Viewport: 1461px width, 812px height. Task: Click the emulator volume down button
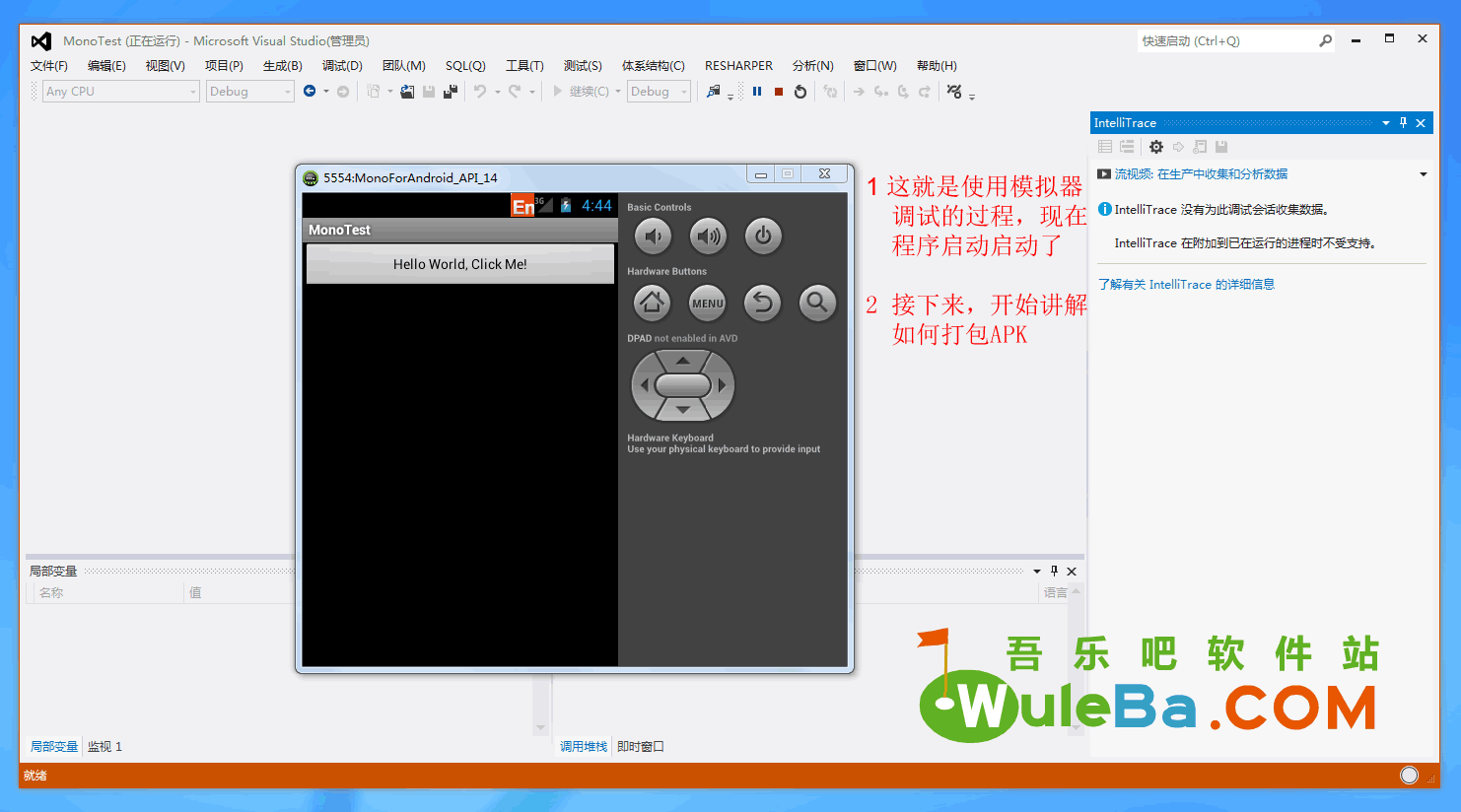click(653, 237)
